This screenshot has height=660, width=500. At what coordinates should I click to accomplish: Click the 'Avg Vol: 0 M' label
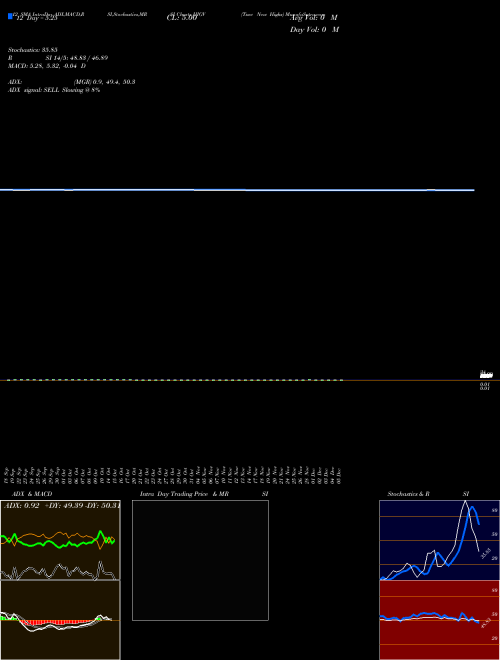coord(314,18)
